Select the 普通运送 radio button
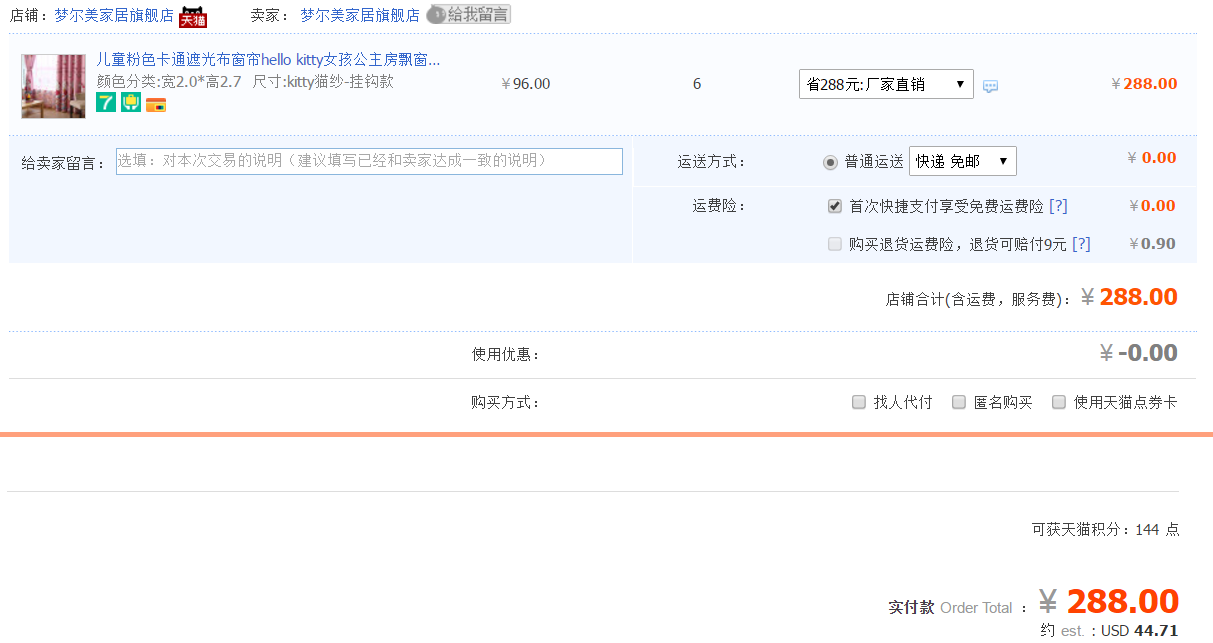This screenshot has width=1213, height=643. pos(830,162)
